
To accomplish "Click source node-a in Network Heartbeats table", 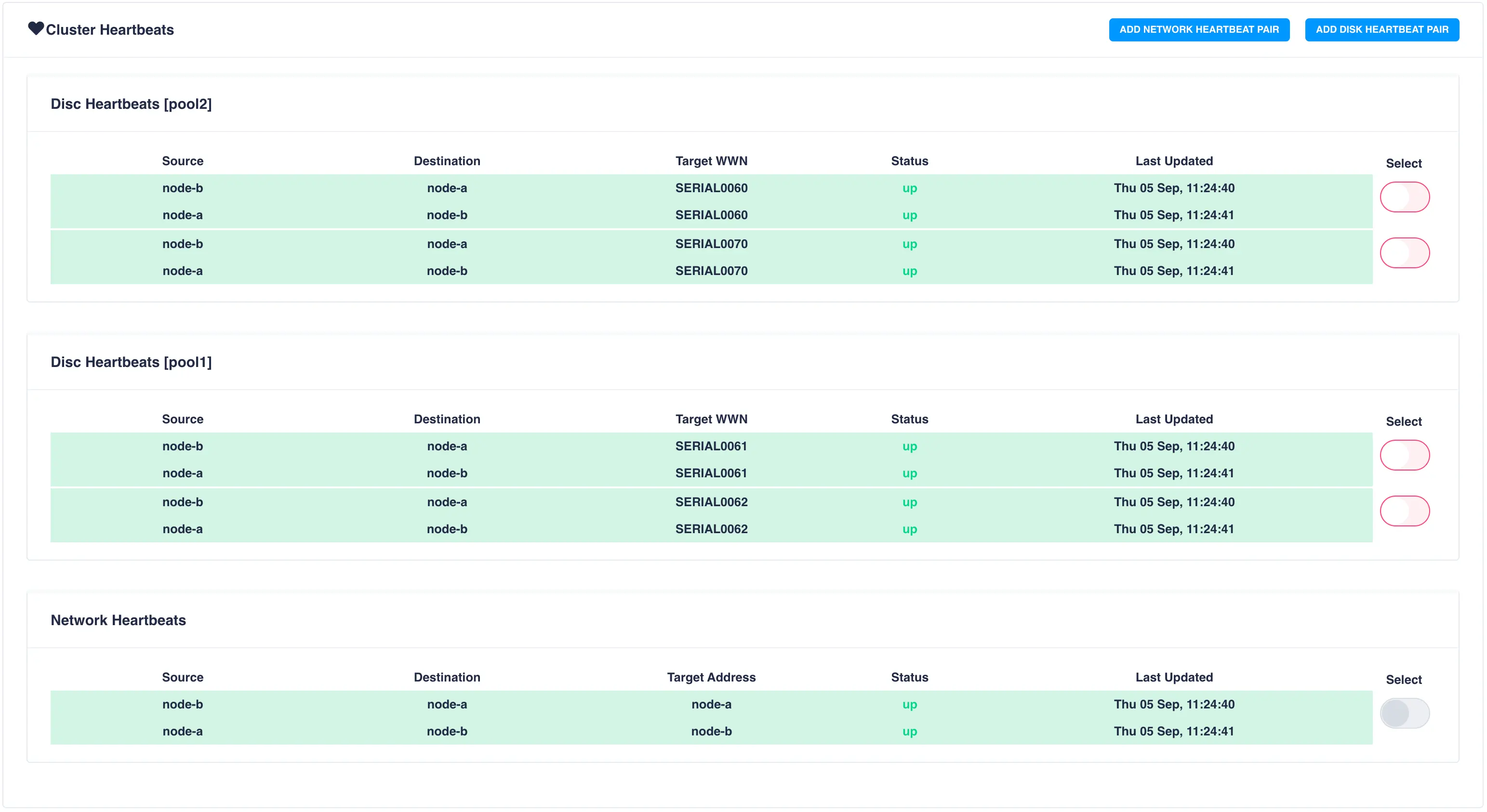I will pos(183,731).
